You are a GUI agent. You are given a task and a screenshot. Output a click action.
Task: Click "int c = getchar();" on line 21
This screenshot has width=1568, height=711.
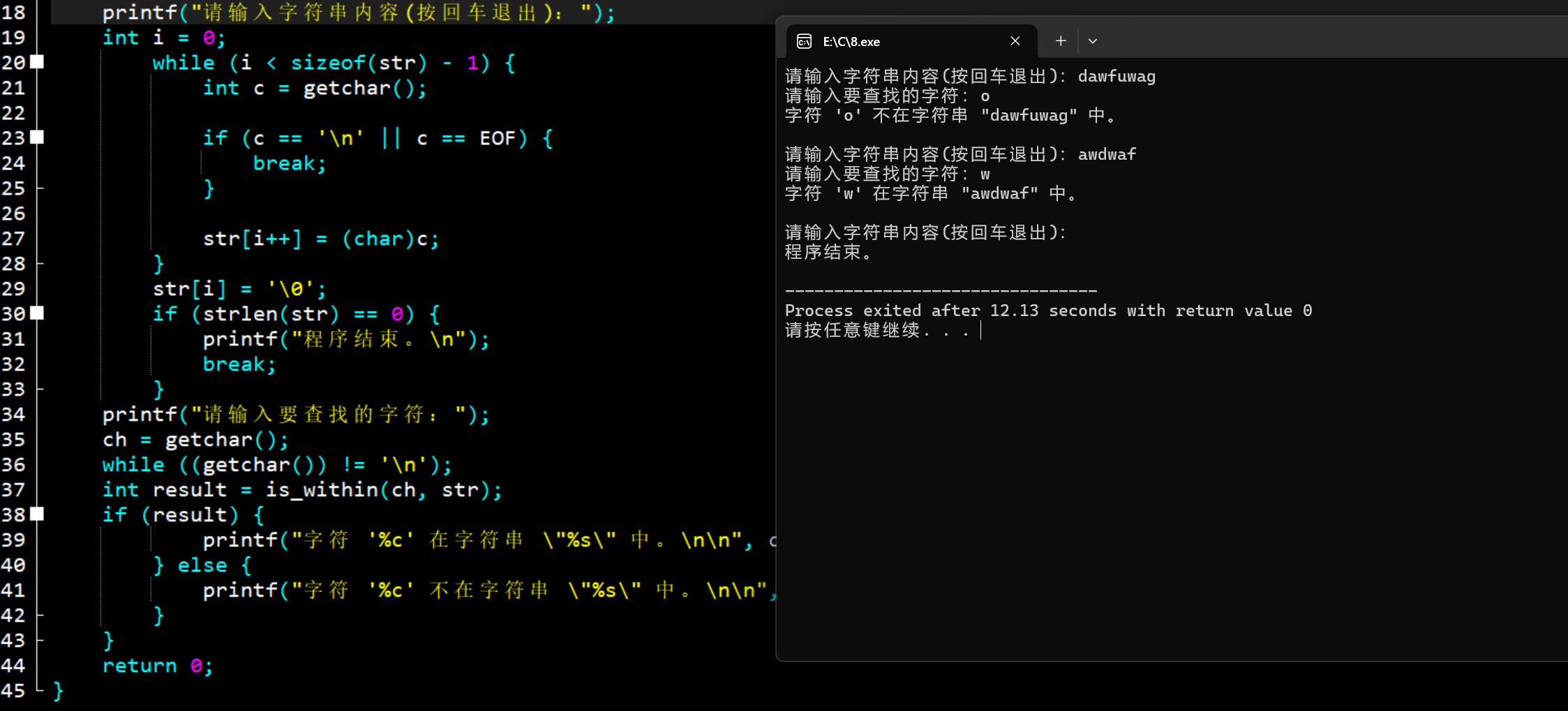(315, 88)
